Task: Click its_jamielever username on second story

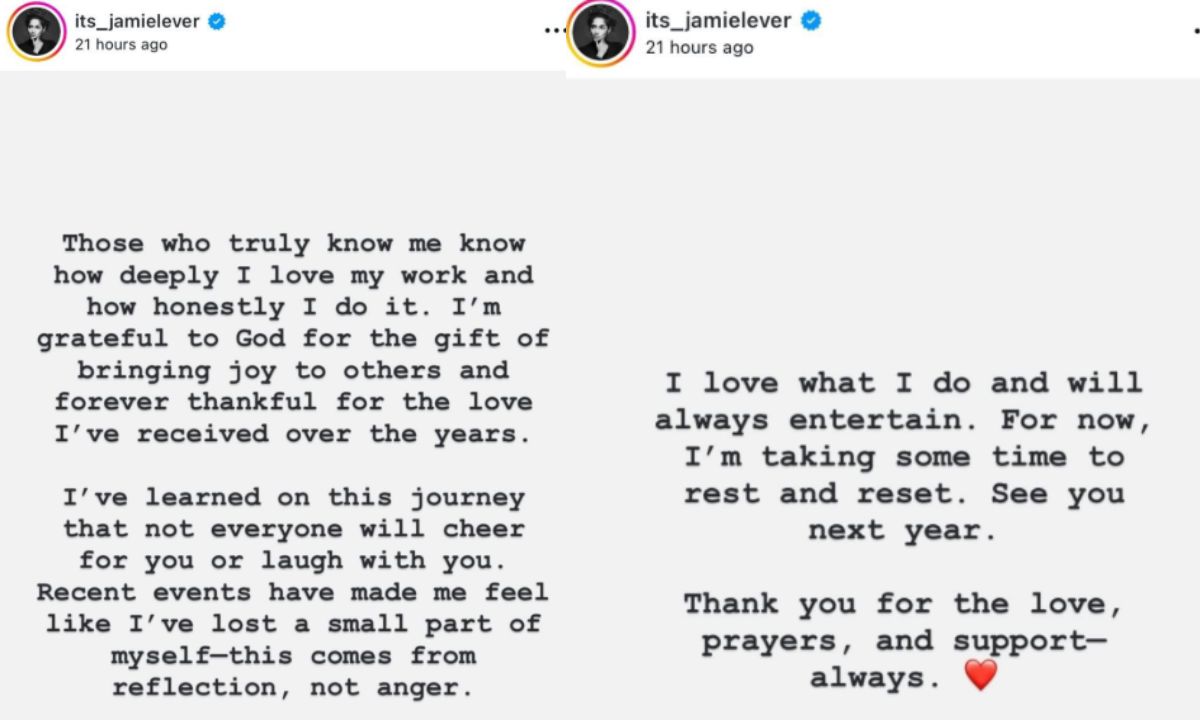Action: [x=718, y=22]
